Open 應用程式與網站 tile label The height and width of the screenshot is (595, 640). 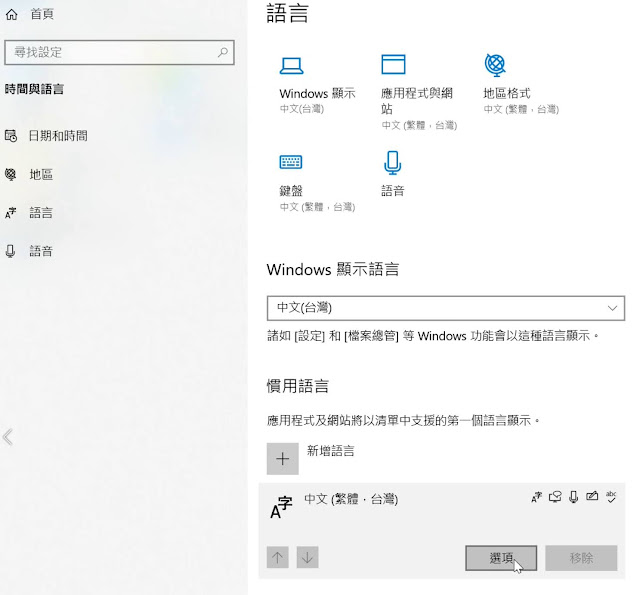coord(417,101)
